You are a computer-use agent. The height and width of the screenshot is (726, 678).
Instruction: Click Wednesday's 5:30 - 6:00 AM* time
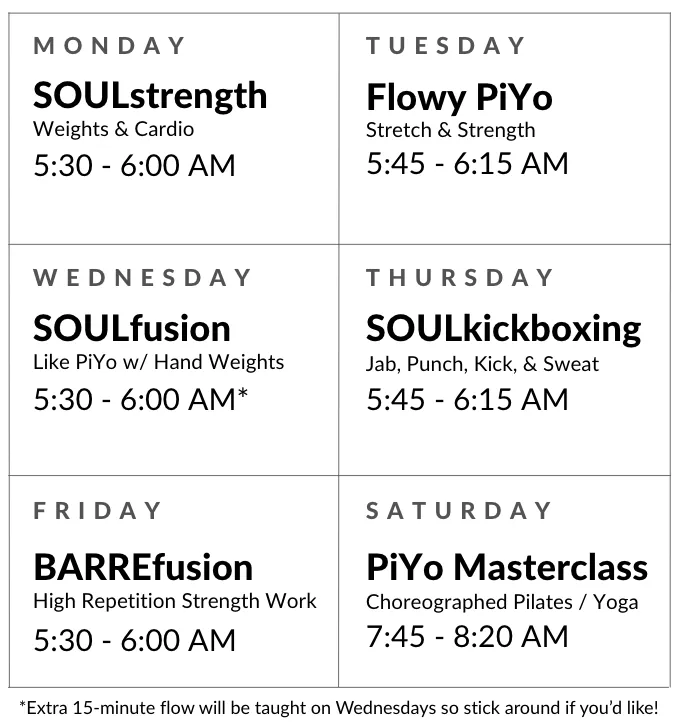[141, 399]
